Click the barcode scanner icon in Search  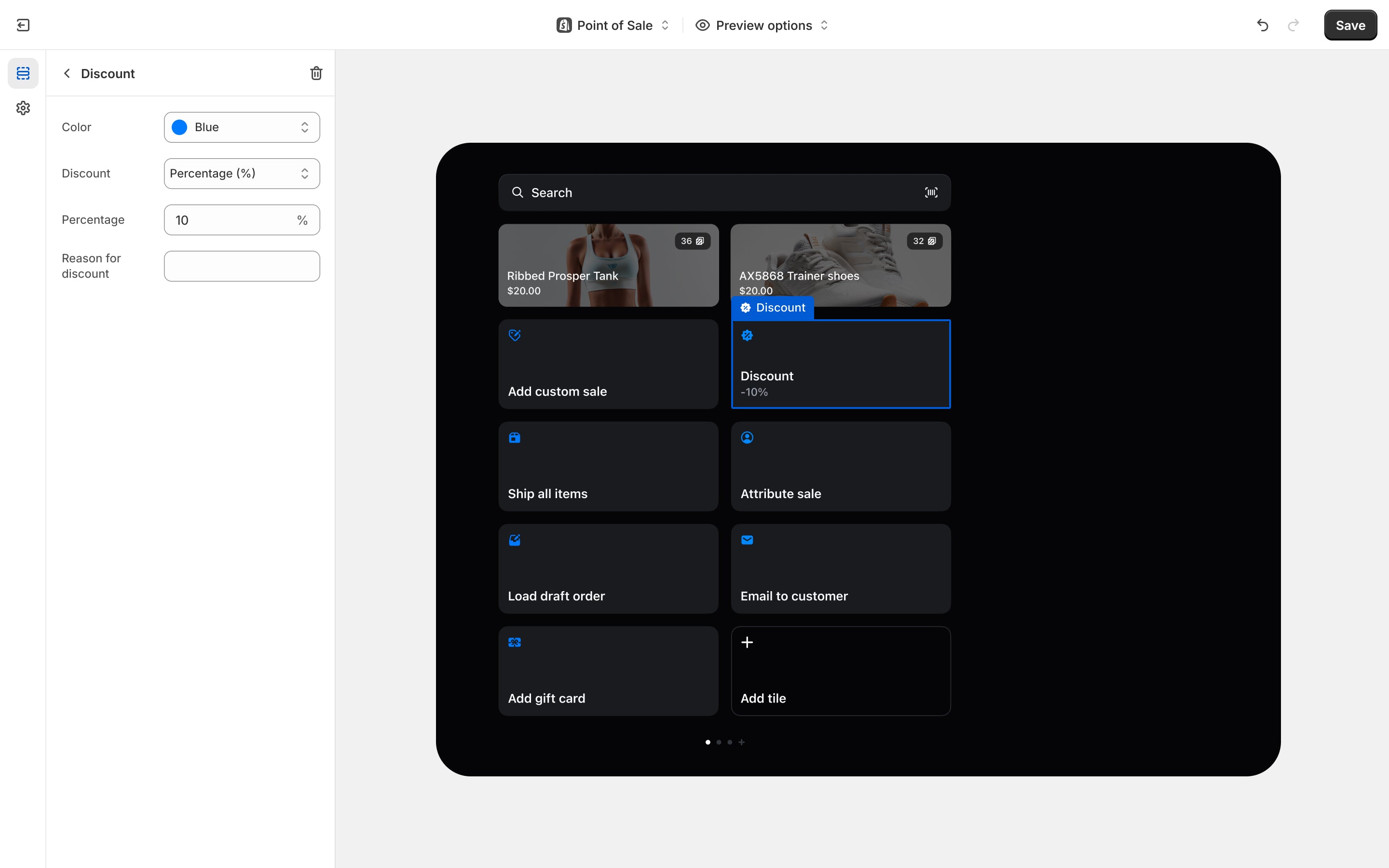[x=931, y=192]
